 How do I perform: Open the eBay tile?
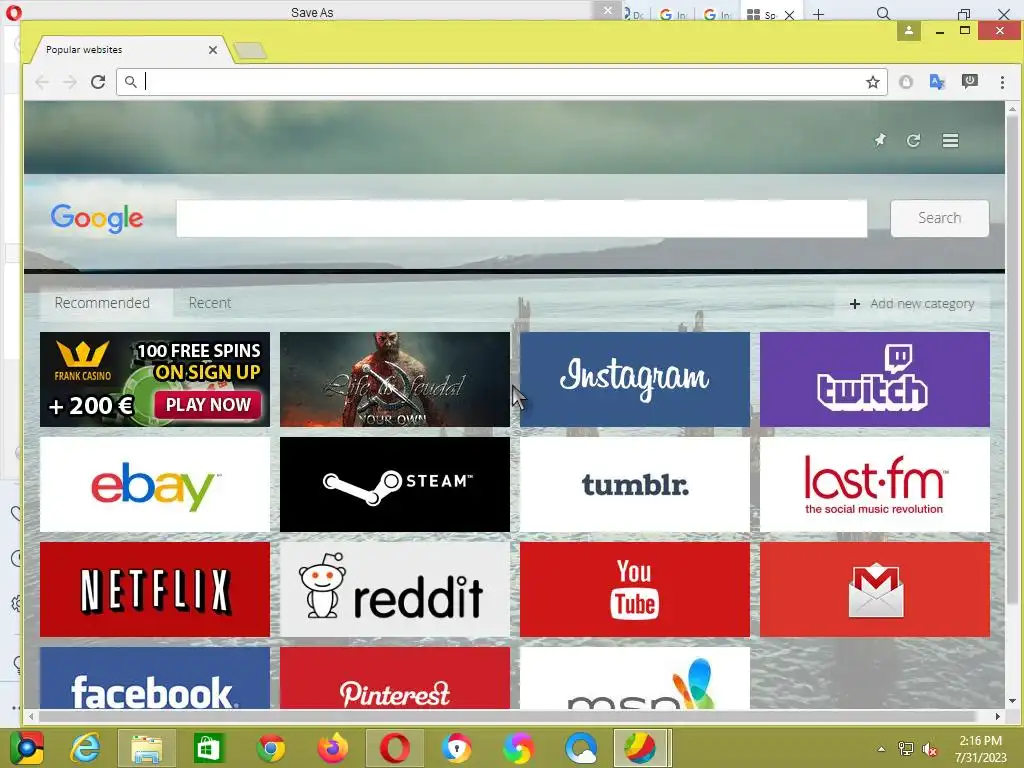point(155,485)
